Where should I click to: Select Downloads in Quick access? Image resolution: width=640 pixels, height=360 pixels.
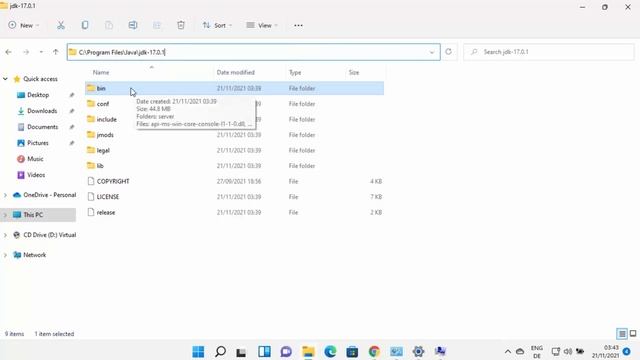click(42, 111)
